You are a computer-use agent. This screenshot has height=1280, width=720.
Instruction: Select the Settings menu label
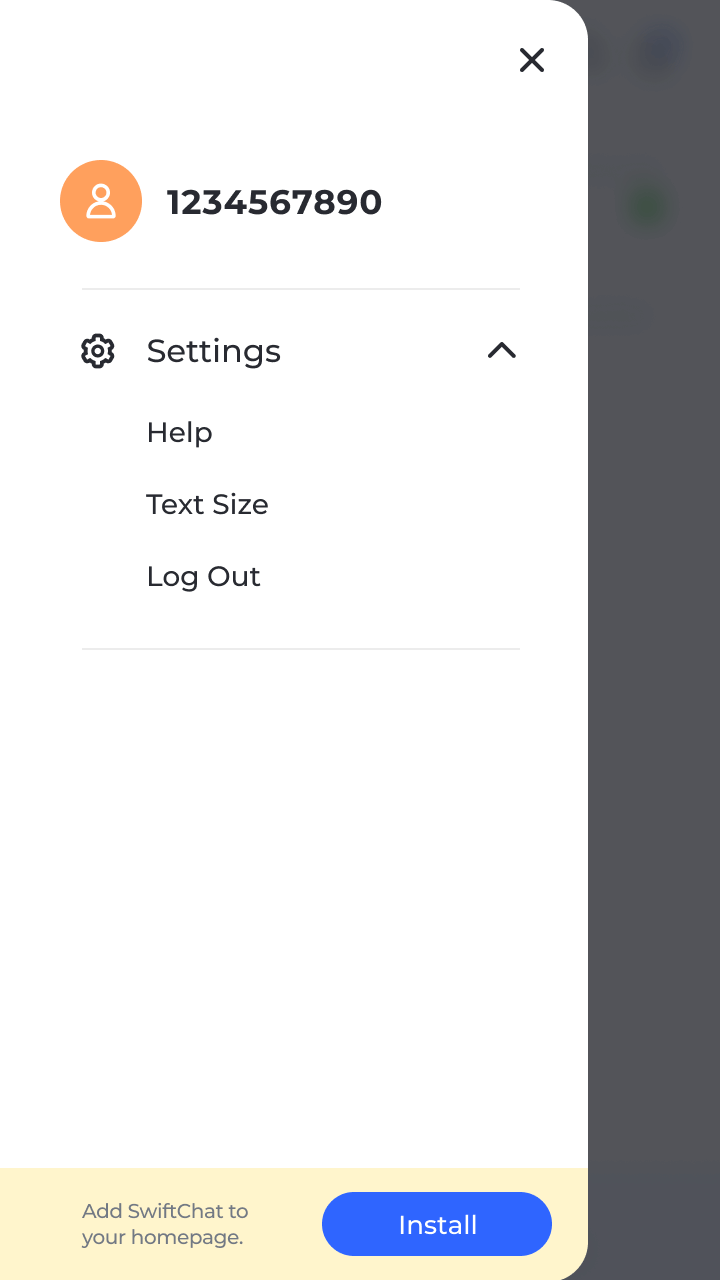[x=214, y=351]
